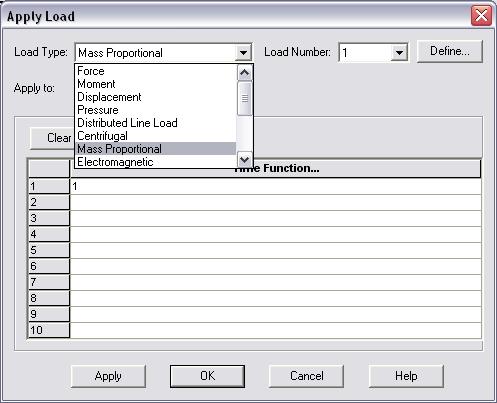Select row header 1
The width and height of the screenshot is (497, 403).
[x=49, y=186]
